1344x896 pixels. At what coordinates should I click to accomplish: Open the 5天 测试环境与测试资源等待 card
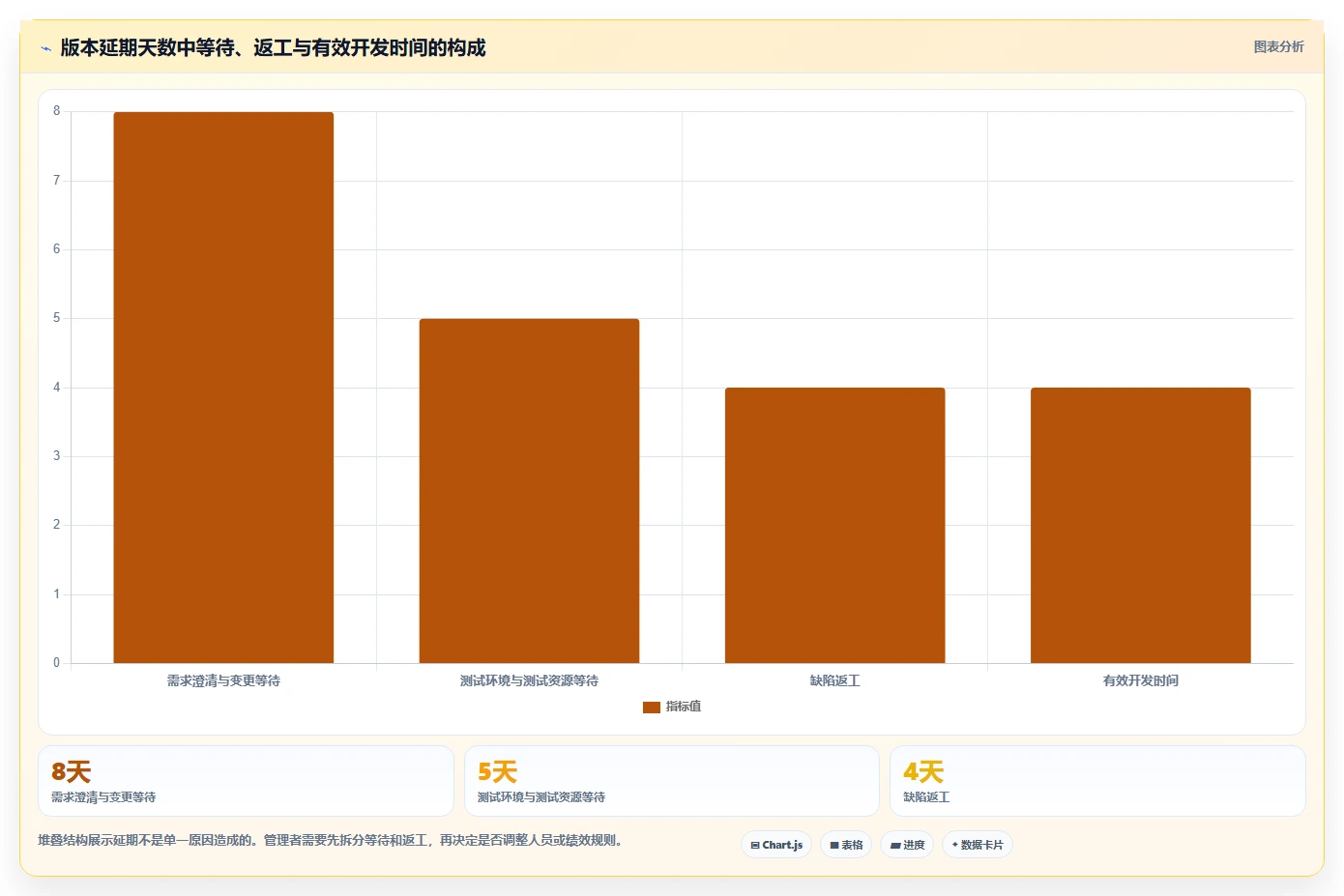coord(672,781)
